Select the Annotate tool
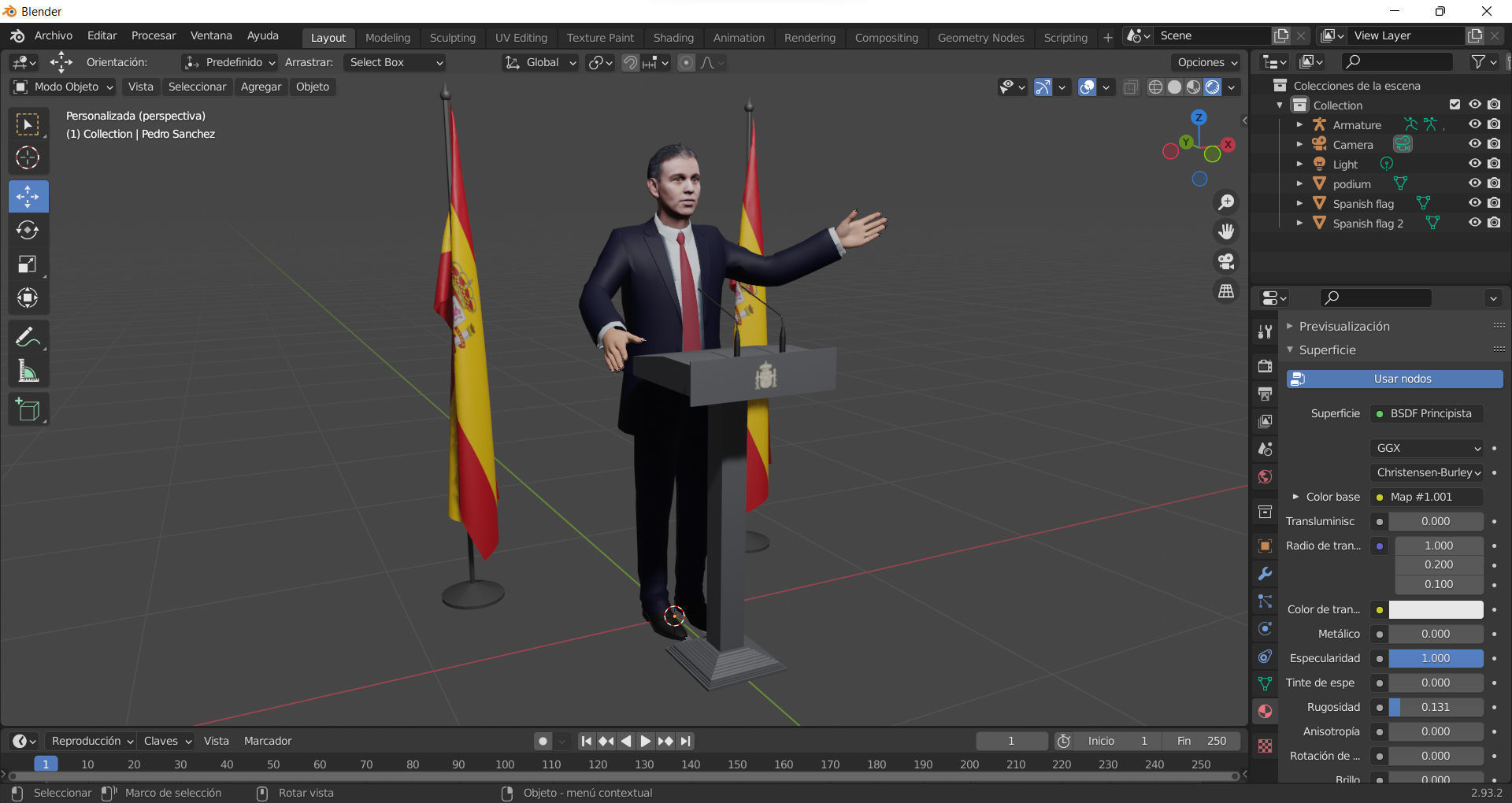Viewport: 1512px width, 803px height. click(28, 338)
